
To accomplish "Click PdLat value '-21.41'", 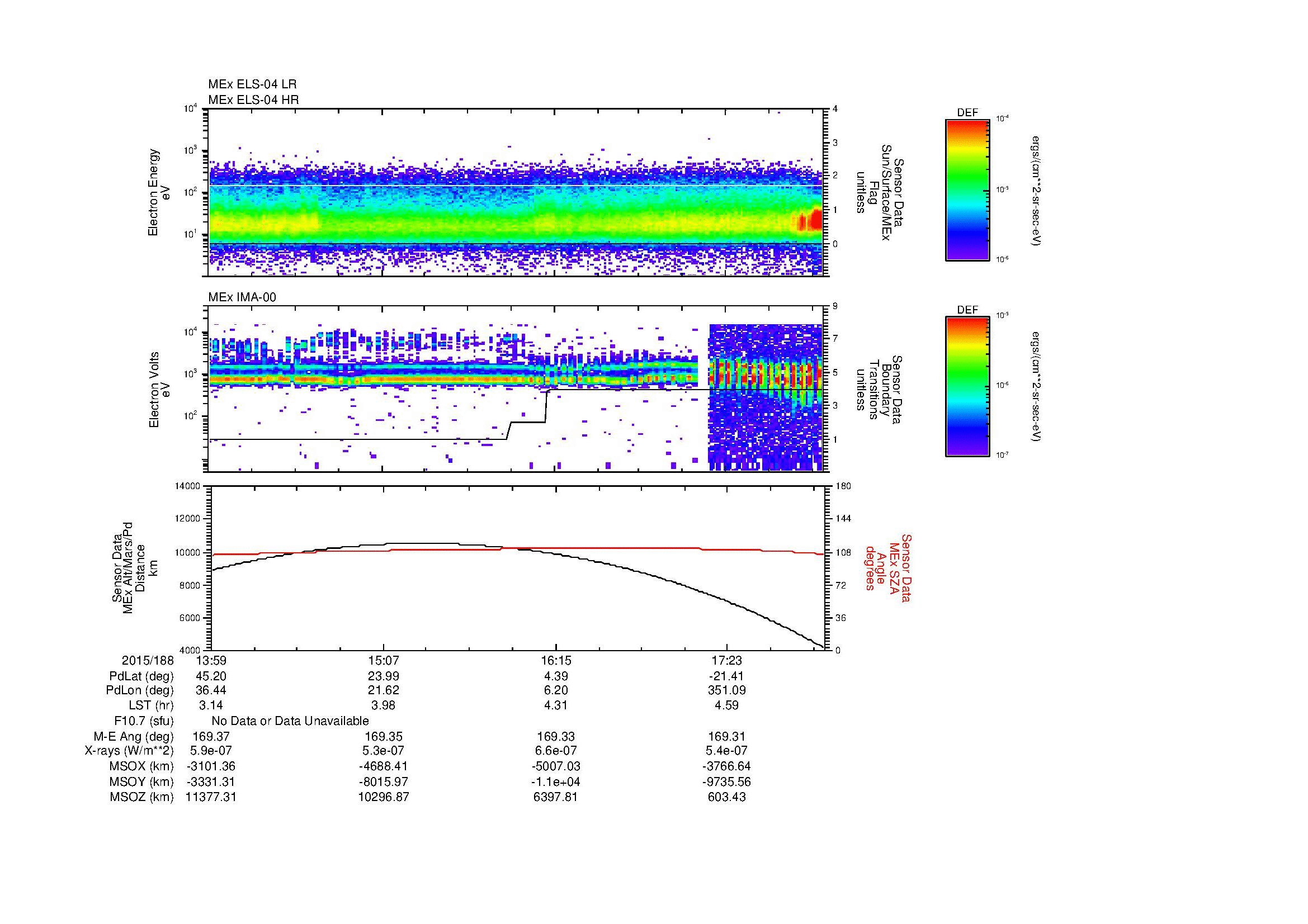I will coord(727,676).
